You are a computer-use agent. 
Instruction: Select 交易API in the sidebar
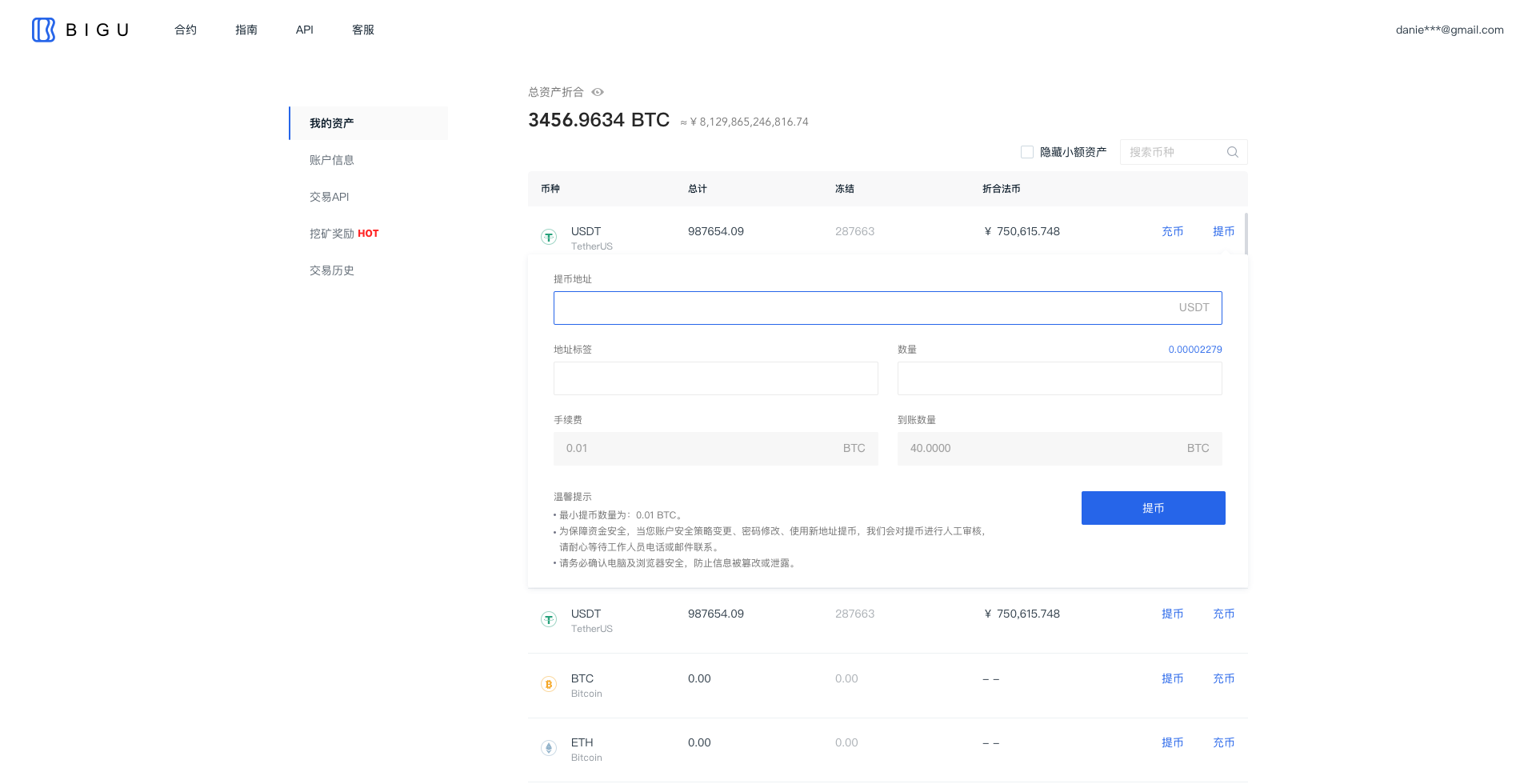pos(330,197)
